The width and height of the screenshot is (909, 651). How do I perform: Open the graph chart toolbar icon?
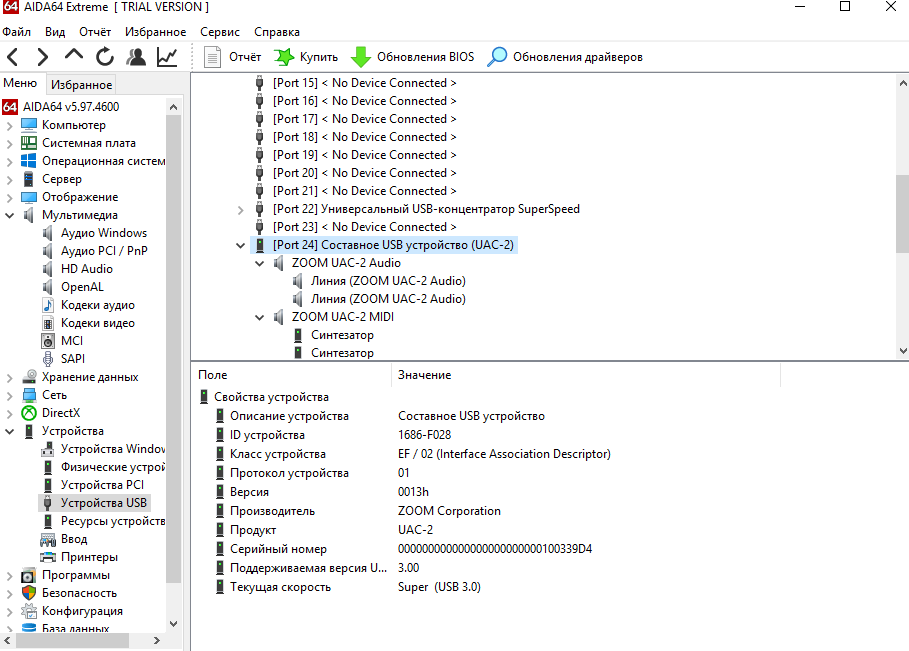pyautogui.click(x=168, y=57)
